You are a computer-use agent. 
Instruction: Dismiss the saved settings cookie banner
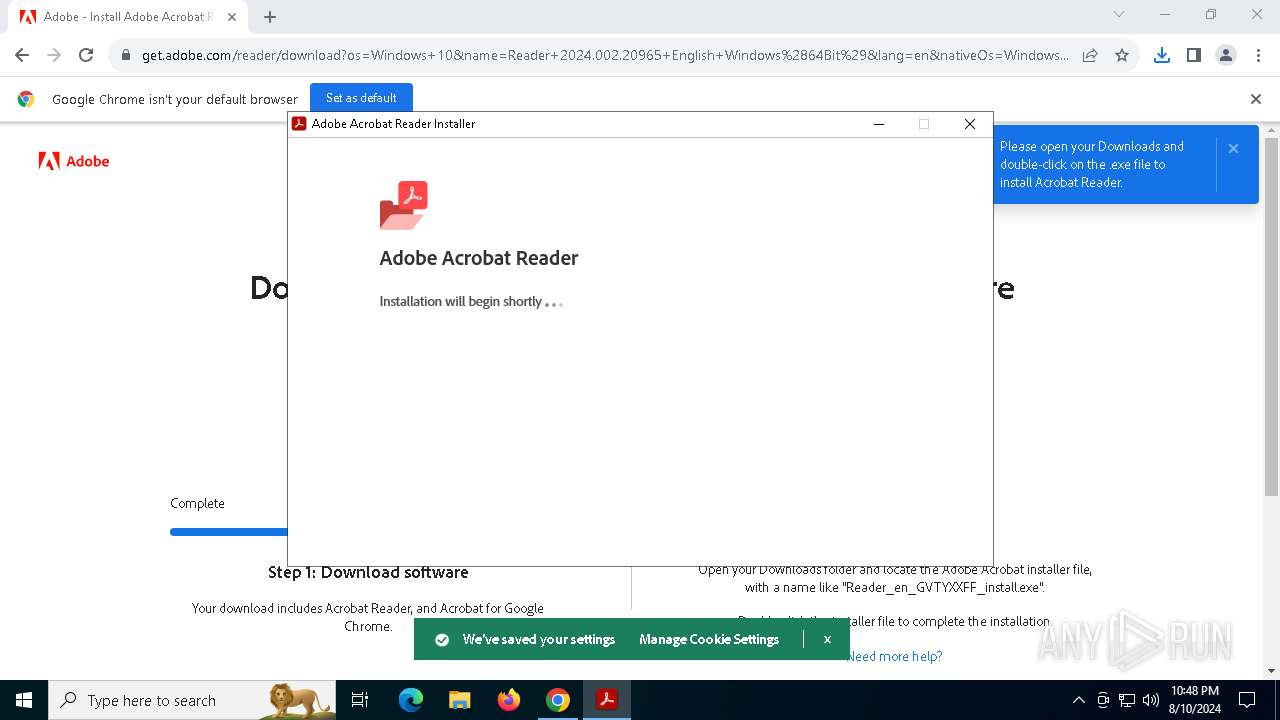coord(827,639)
